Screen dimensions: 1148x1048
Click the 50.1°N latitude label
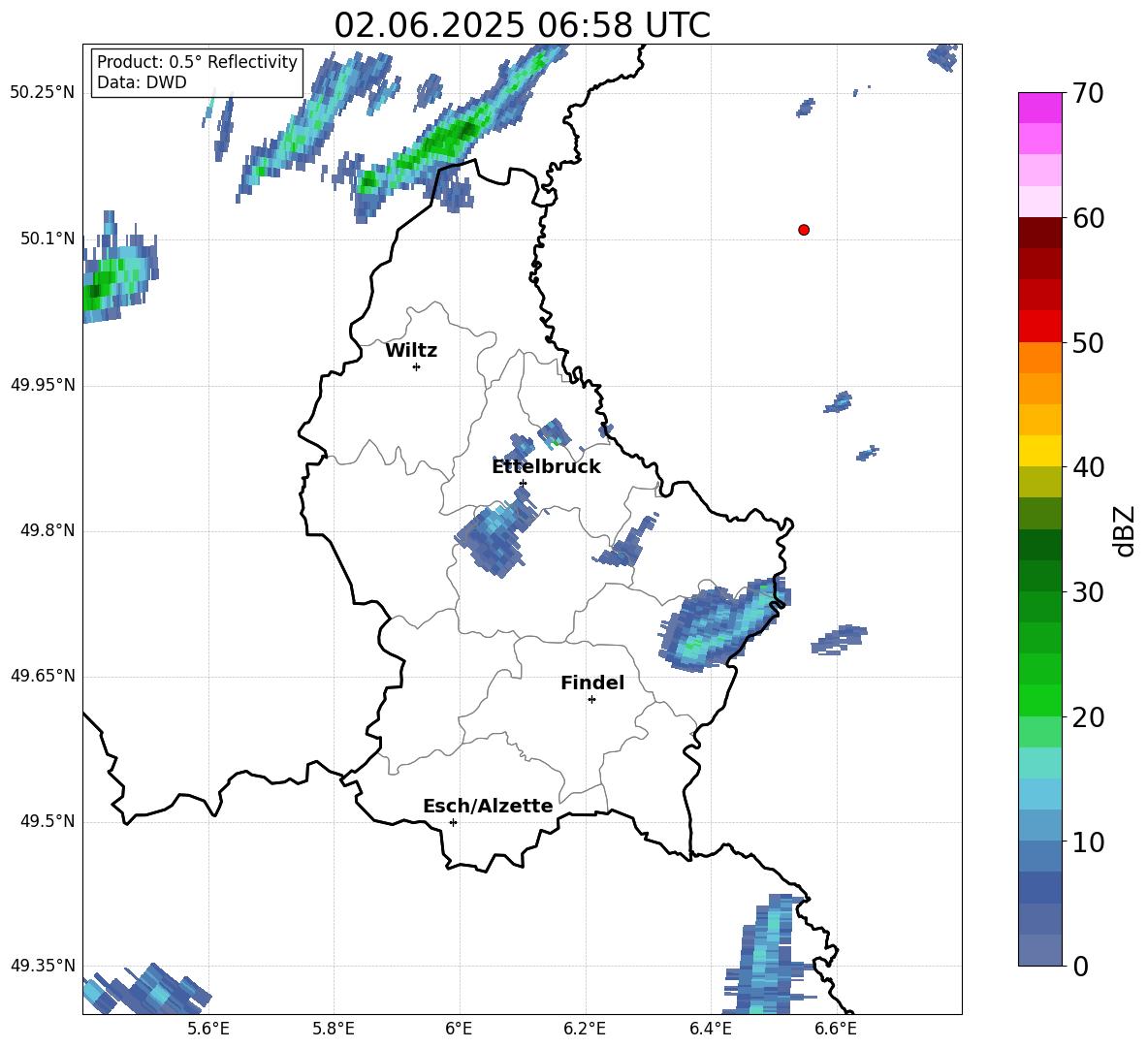pyautogui.click(x=48, y=238)
